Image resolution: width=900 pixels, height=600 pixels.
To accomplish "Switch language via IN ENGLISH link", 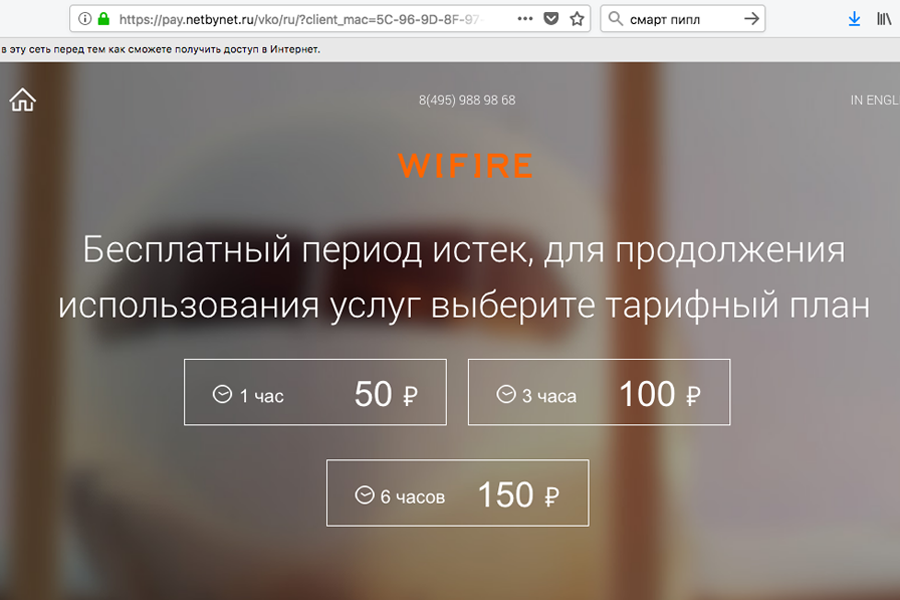I will click(x=875, y=100).
